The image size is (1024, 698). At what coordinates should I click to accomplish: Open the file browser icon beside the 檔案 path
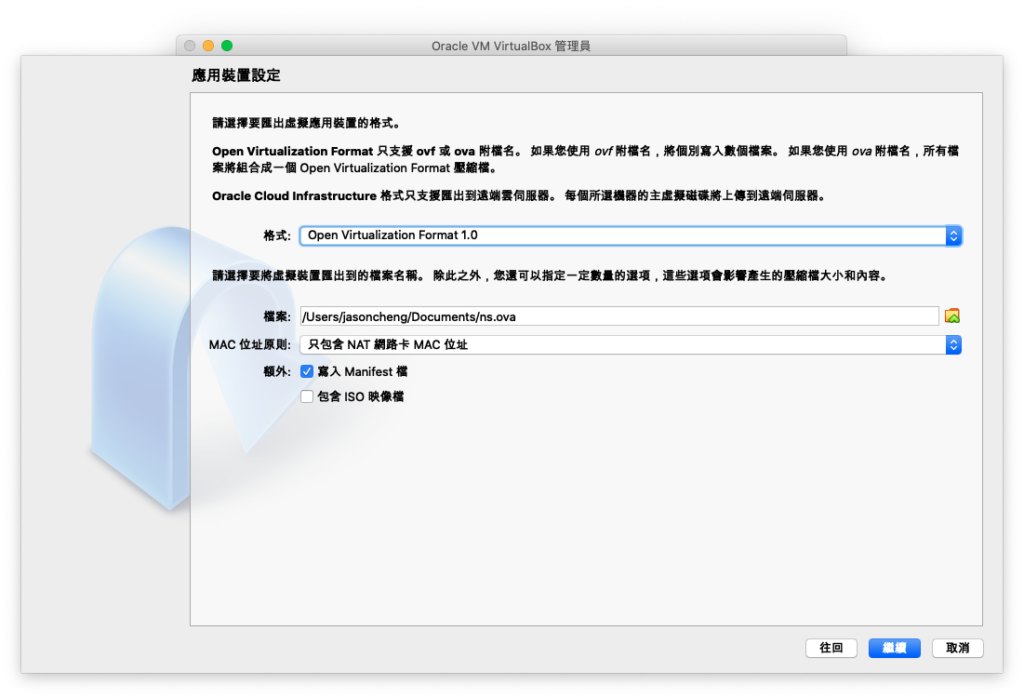(952, 317)
